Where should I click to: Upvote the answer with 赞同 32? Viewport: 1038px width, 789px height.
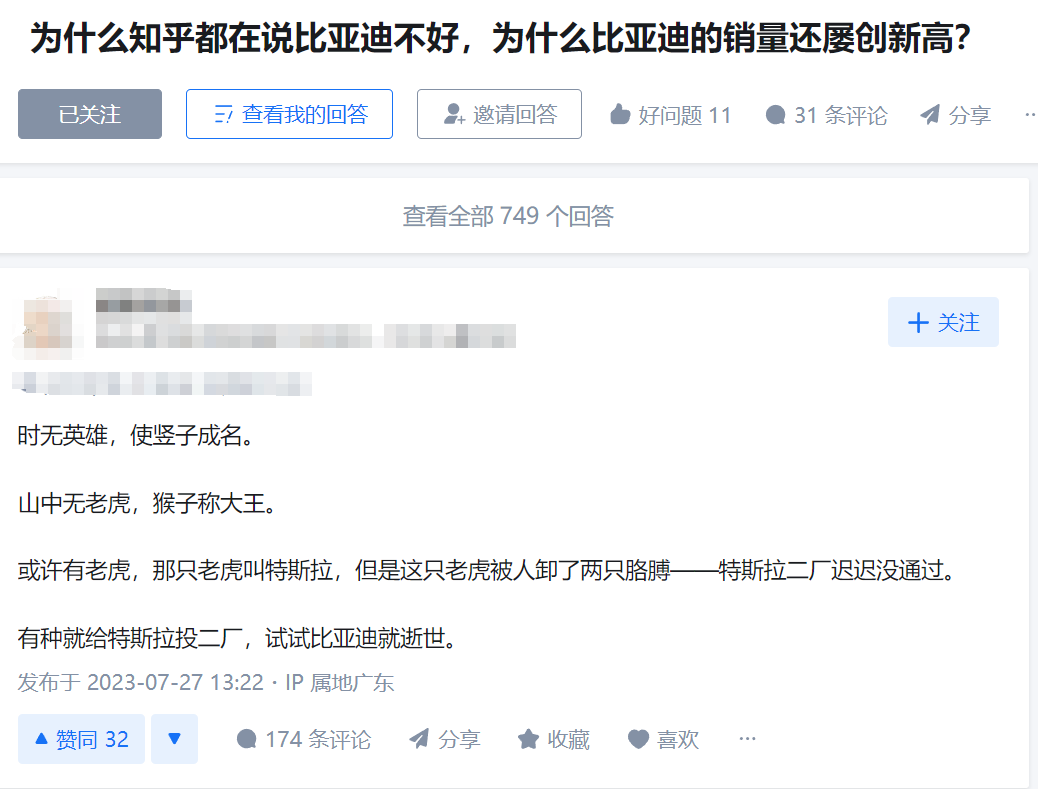pos(81,739)
